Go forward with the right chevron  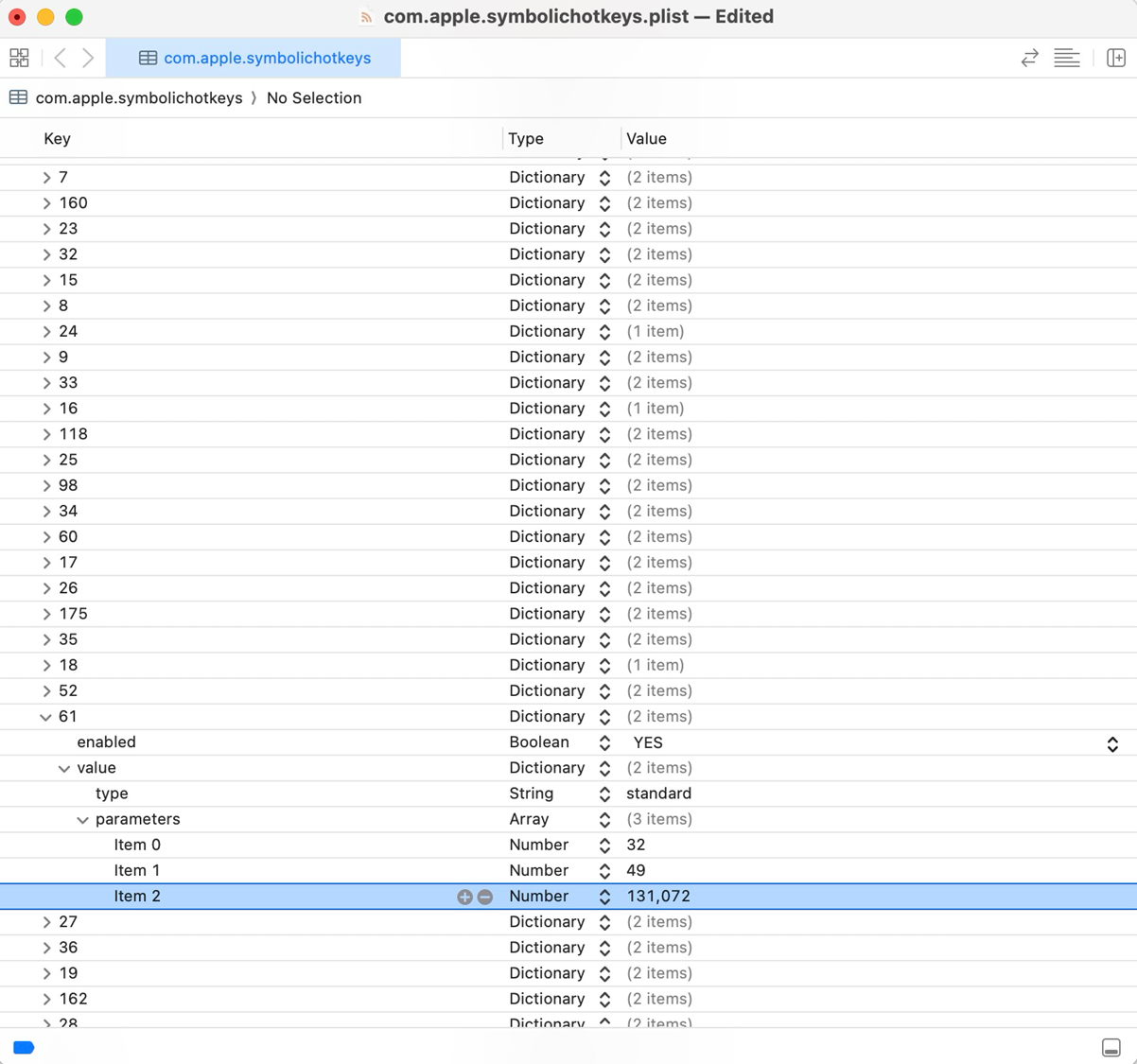[88, 58]
